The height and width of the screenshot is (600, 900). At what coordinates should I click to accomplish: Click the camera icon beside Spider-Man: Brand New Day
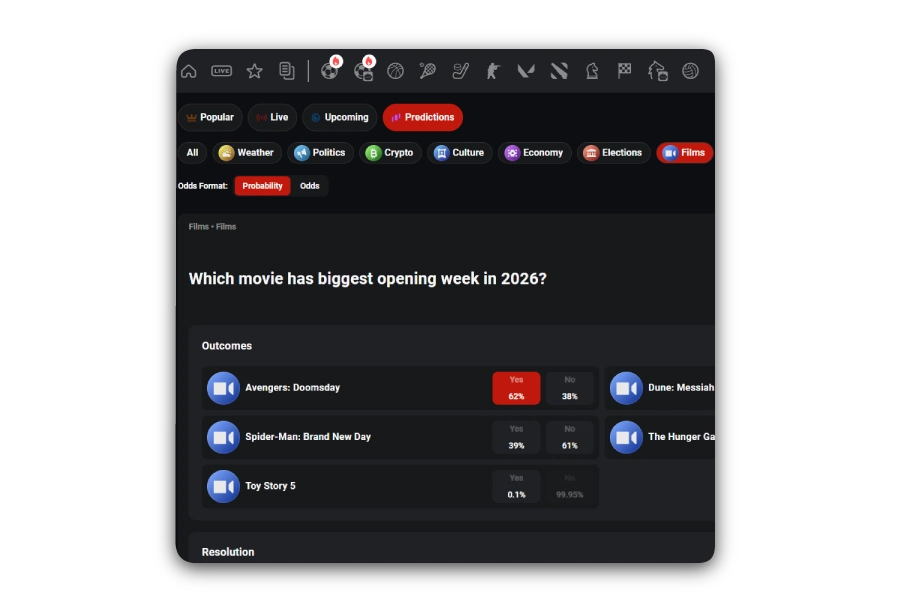223,438
